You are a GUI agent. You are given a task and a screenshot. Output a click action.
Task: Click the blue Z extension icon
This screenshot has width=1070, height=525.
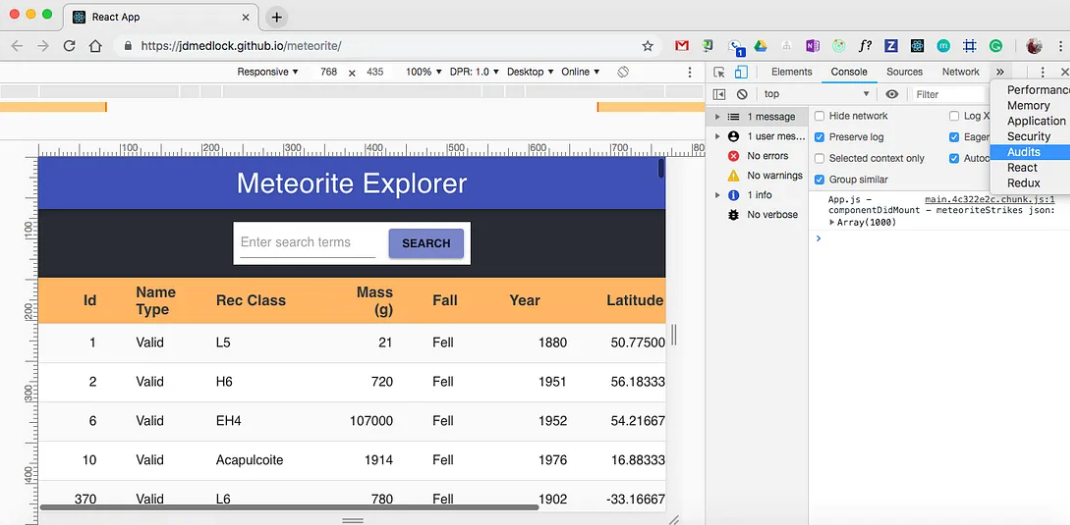pos(891,46)
